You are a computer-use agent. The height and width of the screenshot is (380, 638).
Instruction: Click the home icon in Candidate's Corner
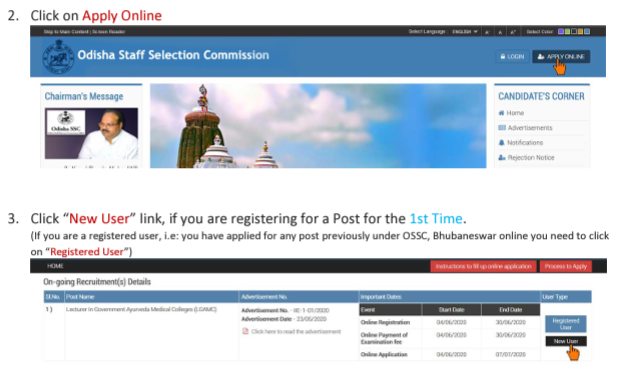tap(501, 113)
